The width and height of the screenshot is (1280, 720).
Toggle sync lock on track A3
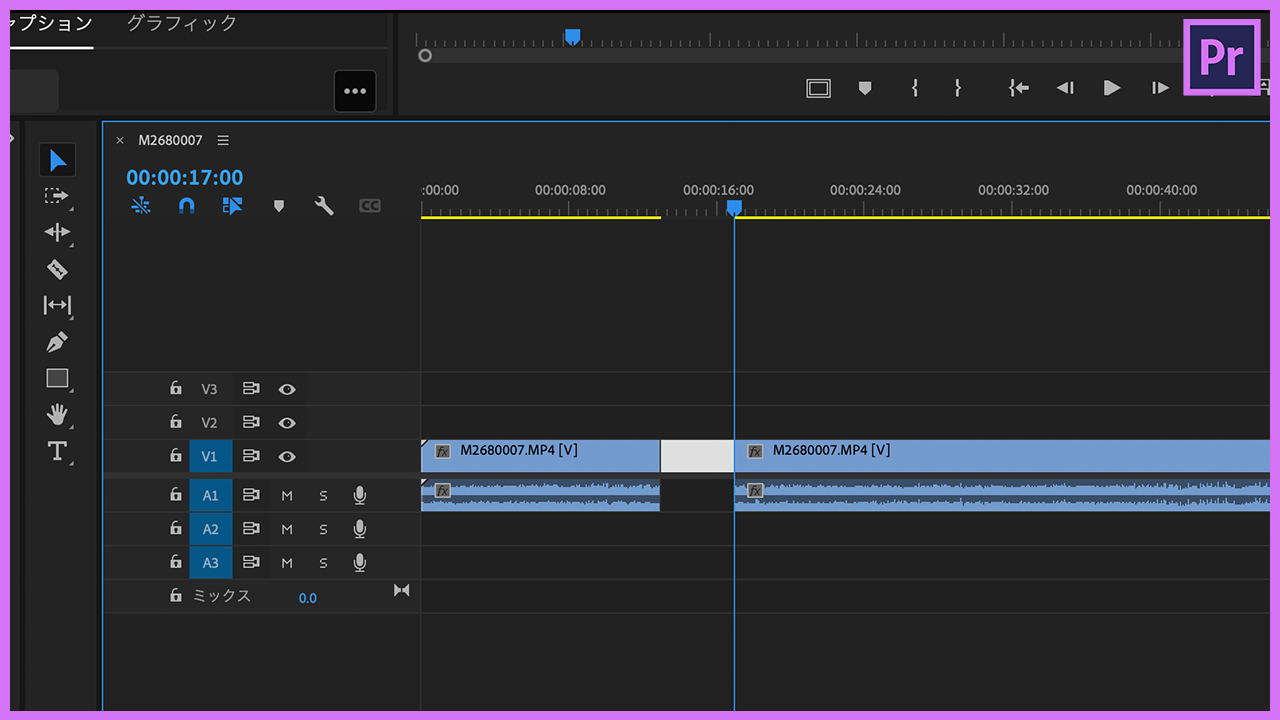(x=251, y=563)
